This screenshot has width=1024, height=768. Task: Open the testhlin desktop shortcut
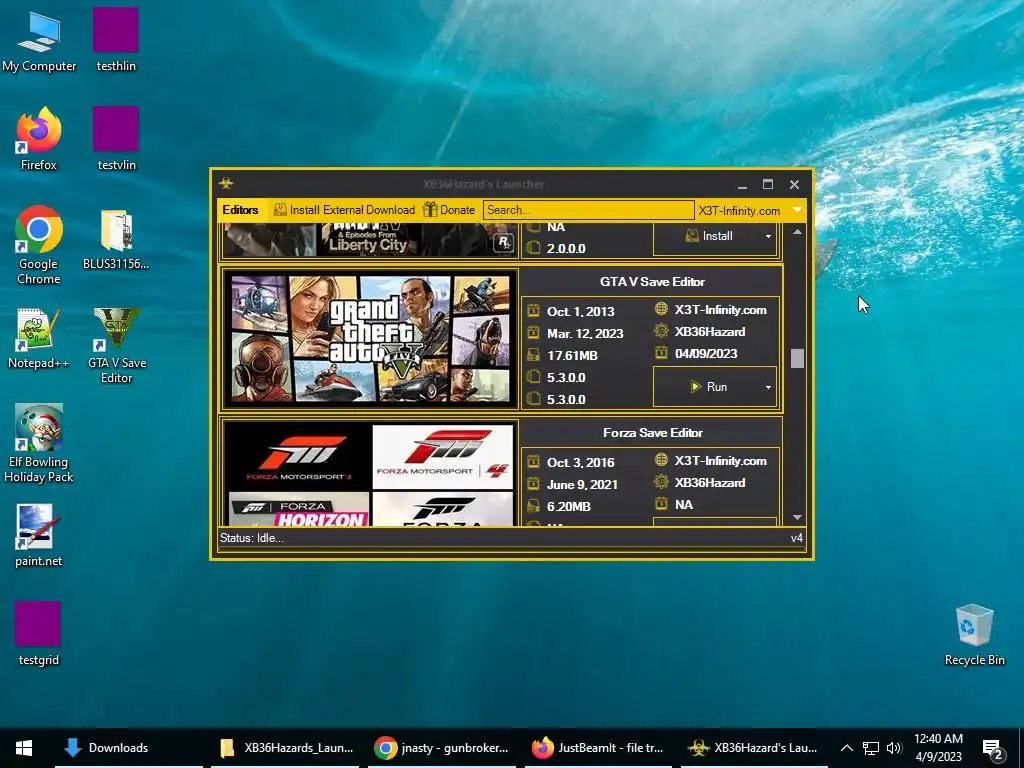[x=116, y=40]
